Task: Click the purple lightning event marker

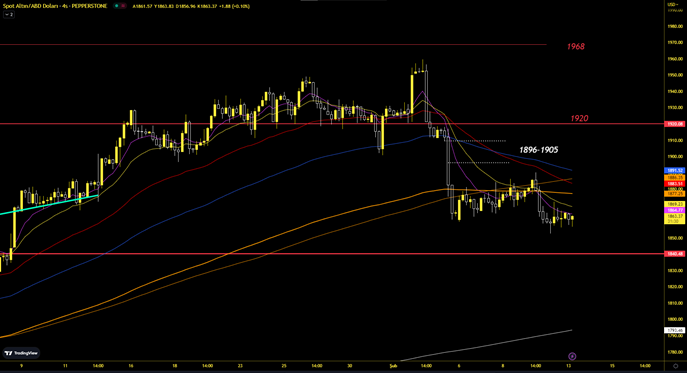Action: [x=572, y=356]
